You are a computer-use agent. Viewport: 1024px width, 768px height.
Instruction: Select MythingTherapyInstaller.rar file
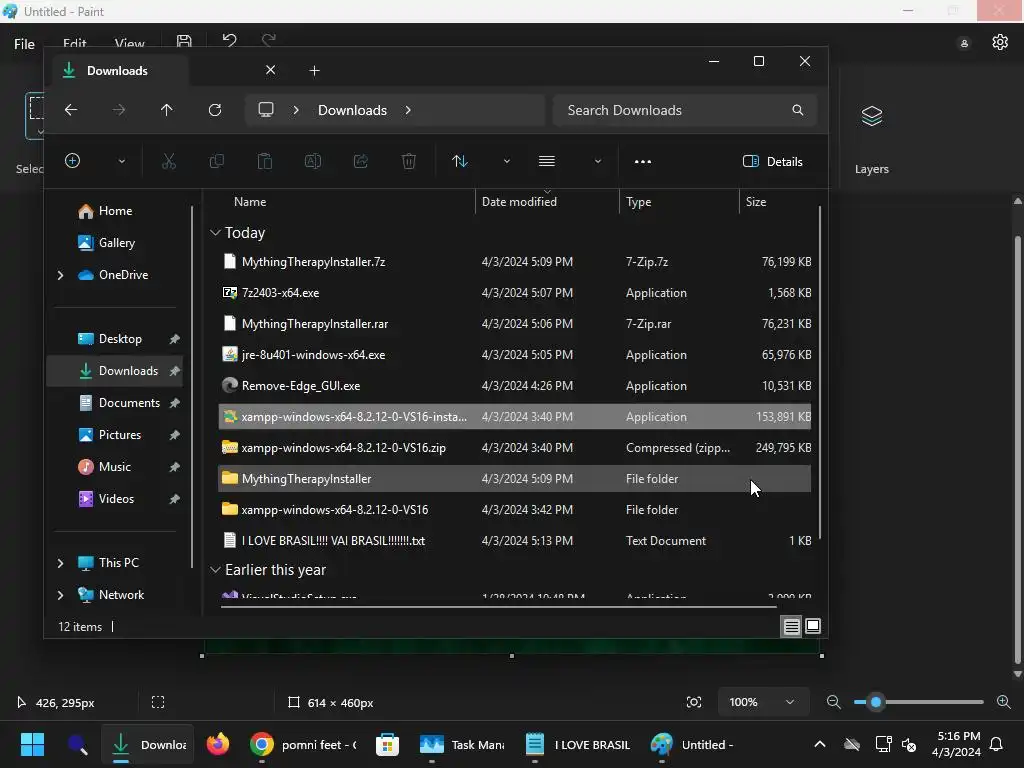coord(515,323)
